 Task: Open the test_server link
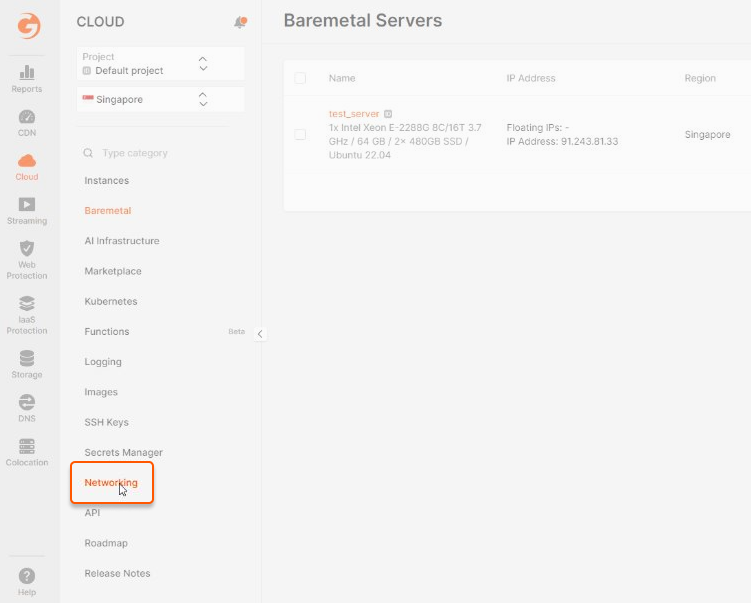click(x=354, y=114)
